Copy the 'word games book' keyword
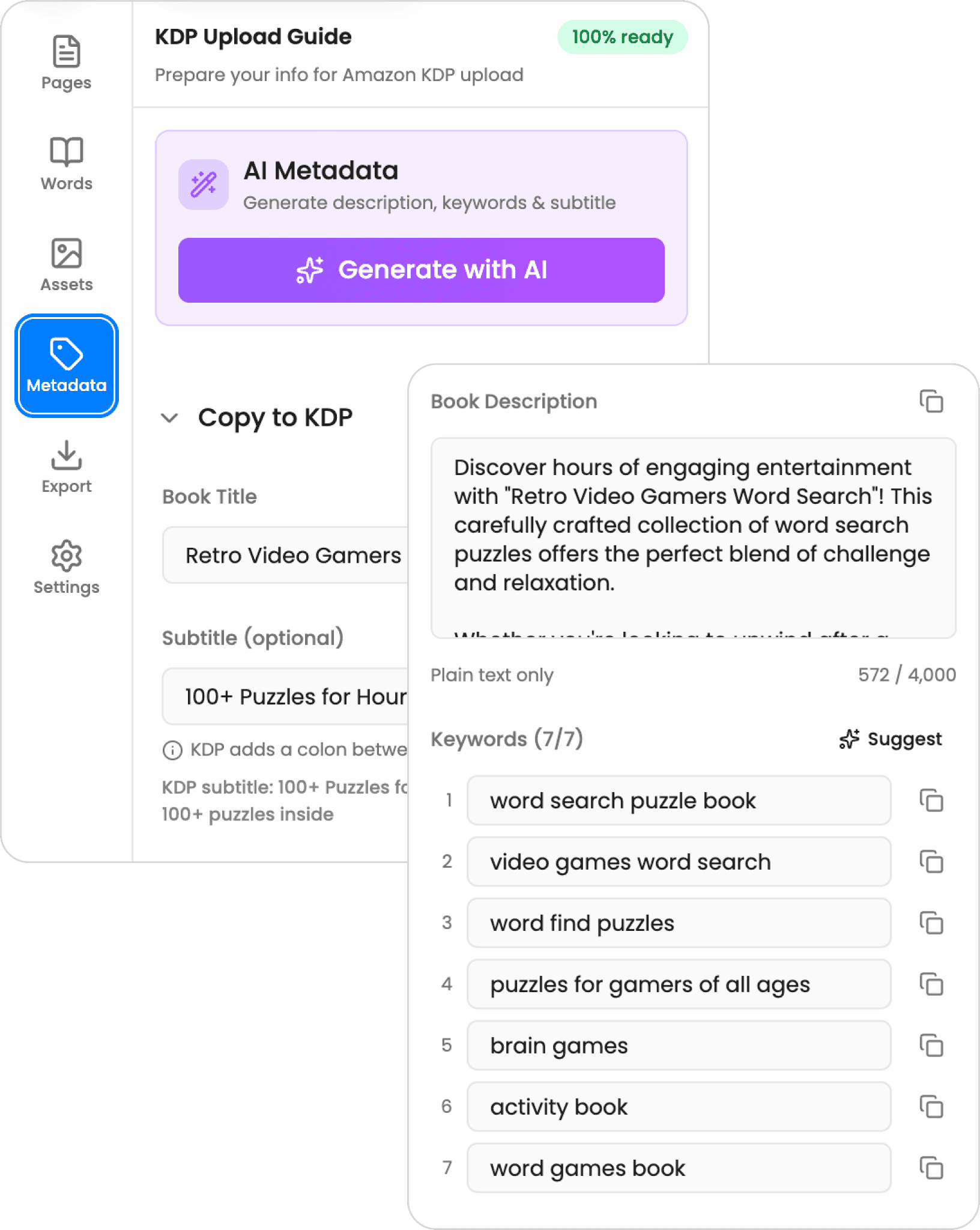The image size is (980, 1230). coord(930,1168)
